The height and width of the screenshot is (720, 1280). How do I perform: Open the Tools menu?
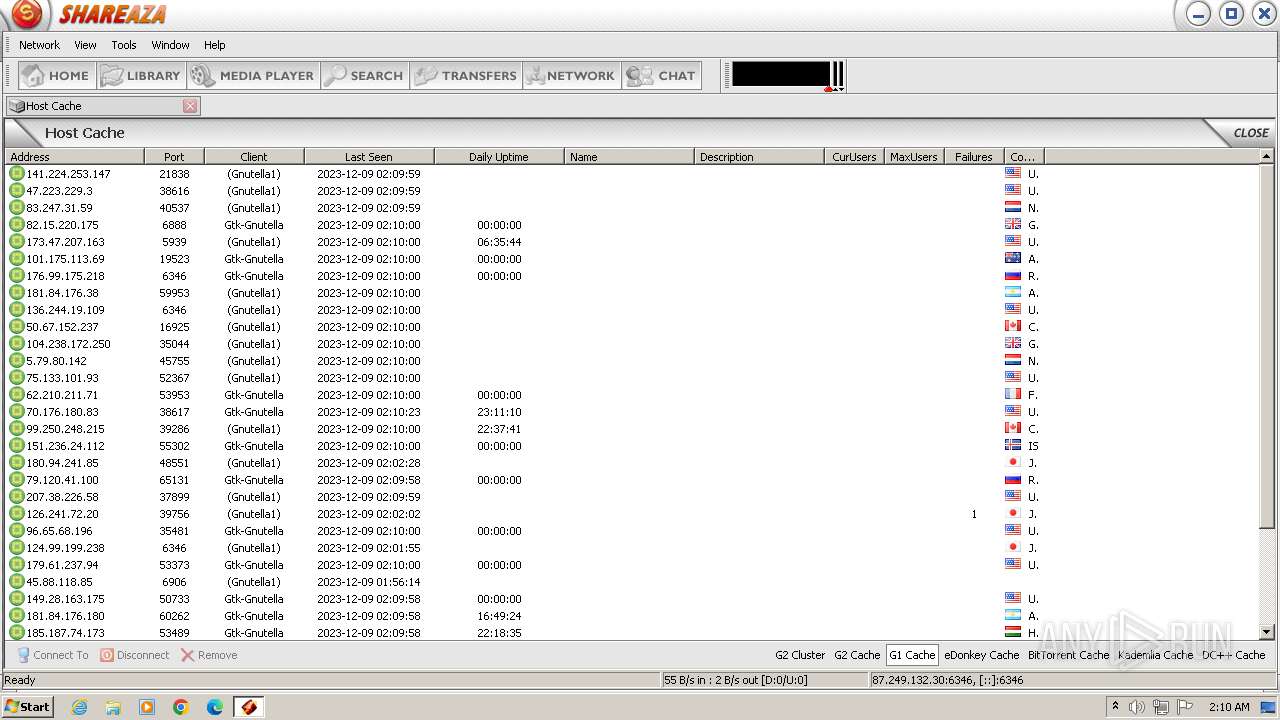click(124, 45)
